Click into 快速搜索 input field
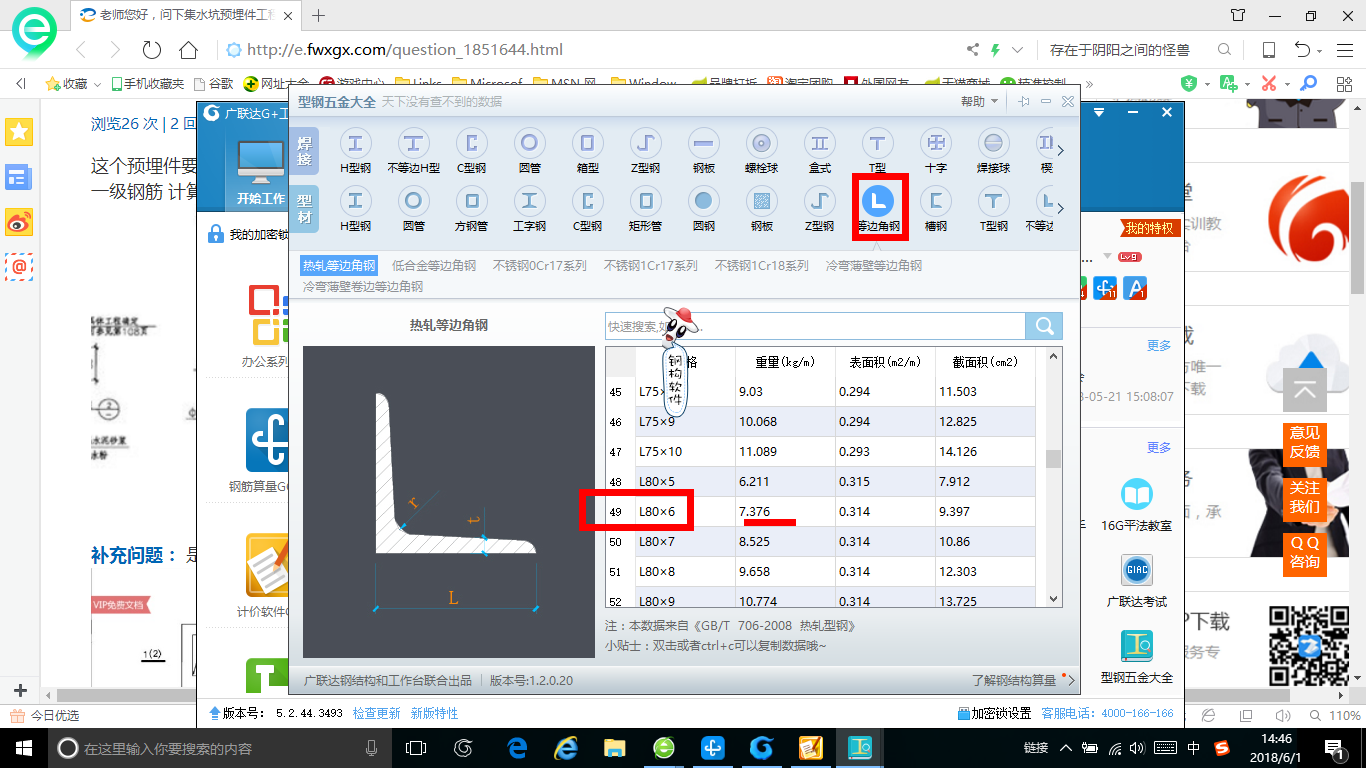The width and height of the screenshot is (1366, 768). tap(815, 326)
